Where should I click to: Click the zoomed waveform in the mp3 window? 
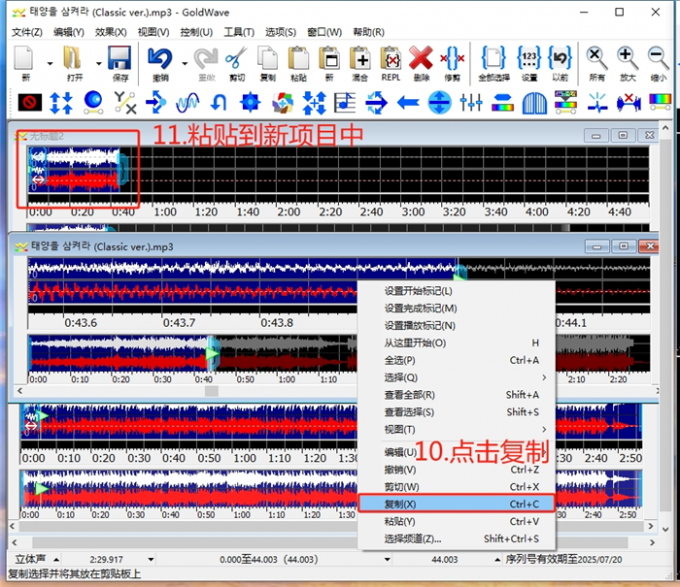click(x=193, y=281)
